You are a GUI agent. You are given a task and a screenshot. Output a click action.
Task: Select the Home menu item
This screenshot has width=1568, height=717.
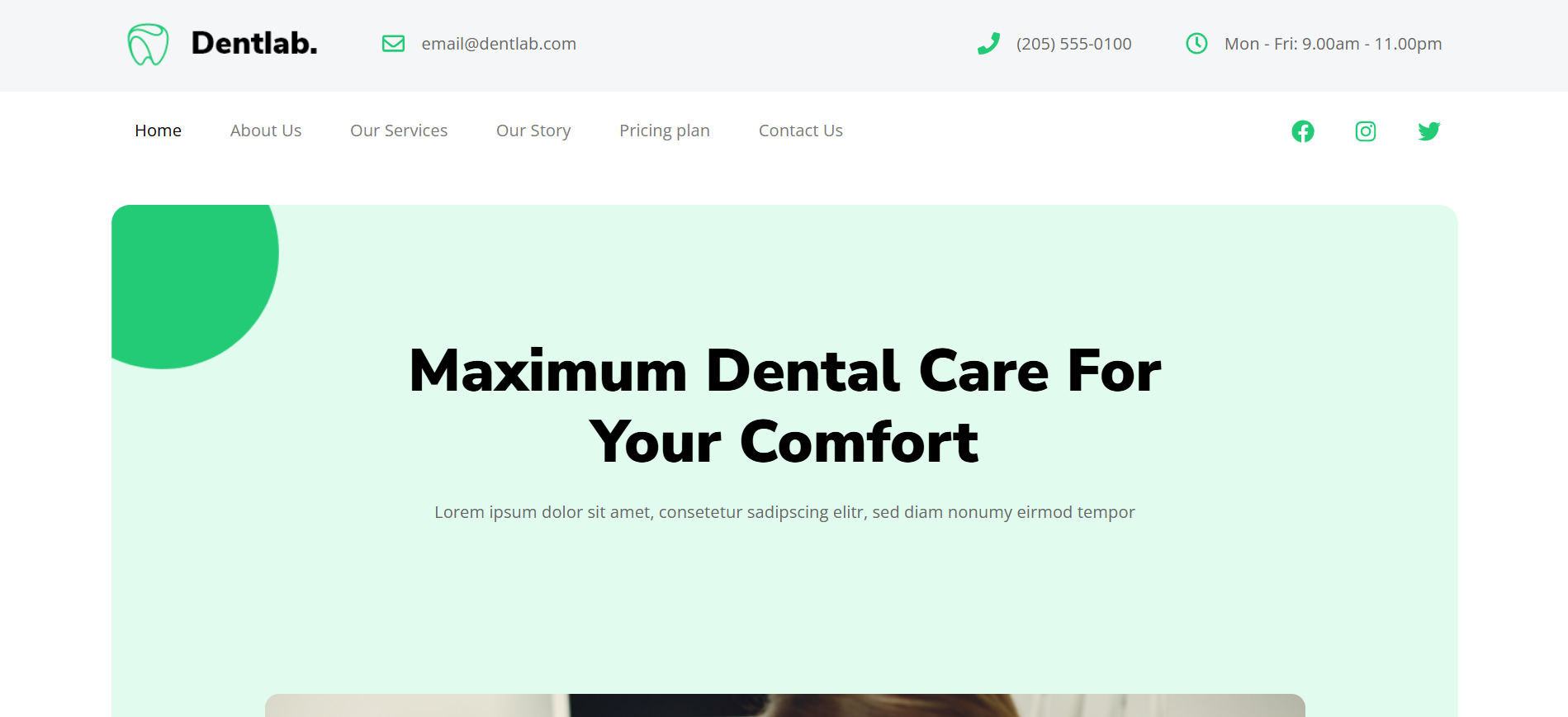point(158,131)
